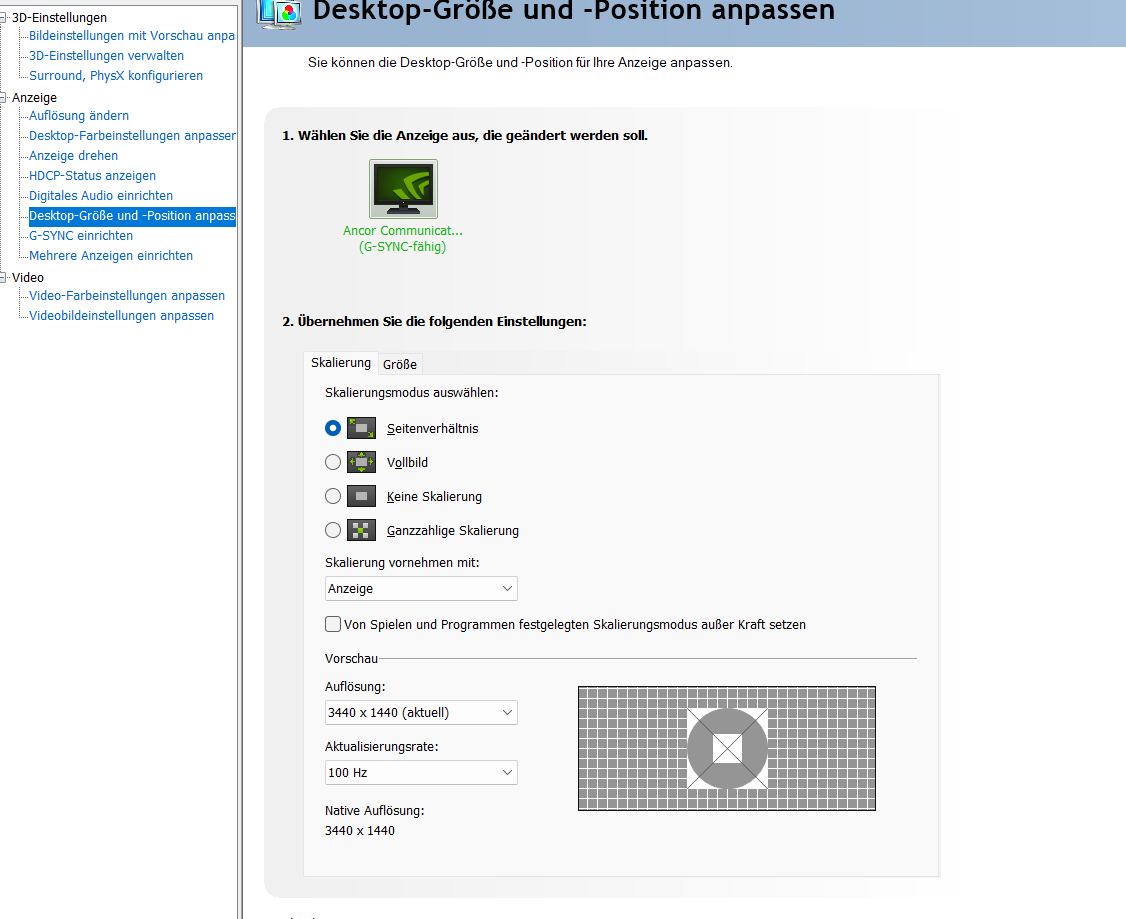Select the Keine Skalierung radio button

coord(332,496)
